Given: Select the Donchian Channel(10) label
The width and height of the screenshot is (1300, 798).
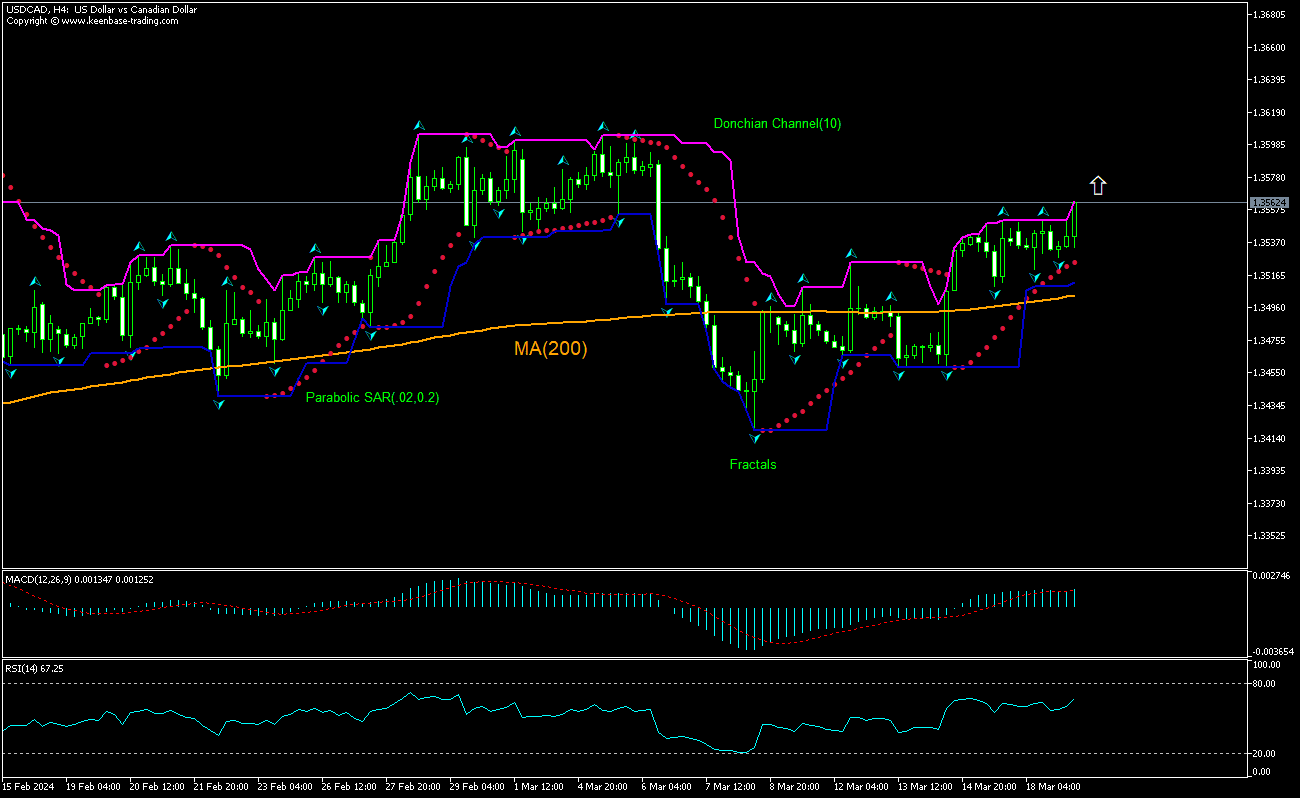Looking at the screenshot, I should click(776, 123).
